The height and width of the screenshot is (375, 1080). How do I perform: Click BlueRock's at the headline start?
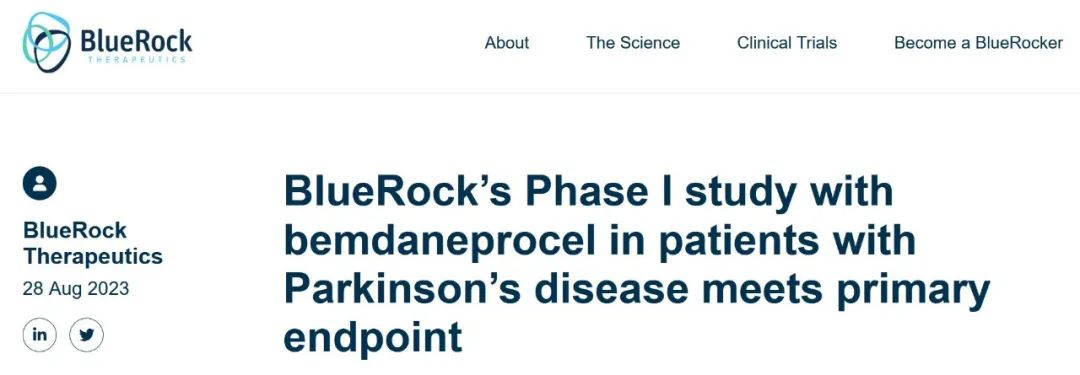coord(397,191)
